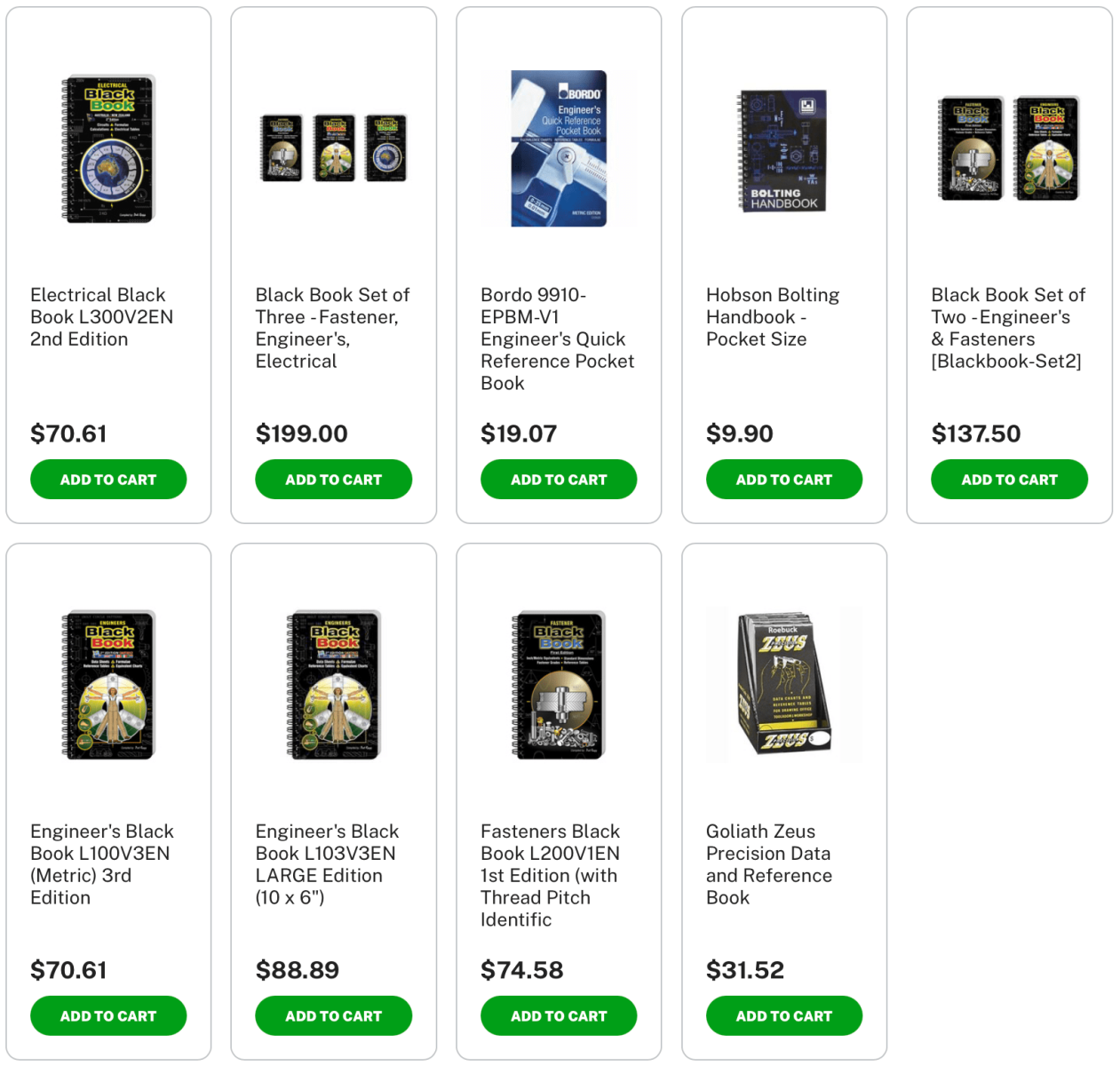
Task: Add Black Book Set of Two to cart
Action: tap(1009, 479)
